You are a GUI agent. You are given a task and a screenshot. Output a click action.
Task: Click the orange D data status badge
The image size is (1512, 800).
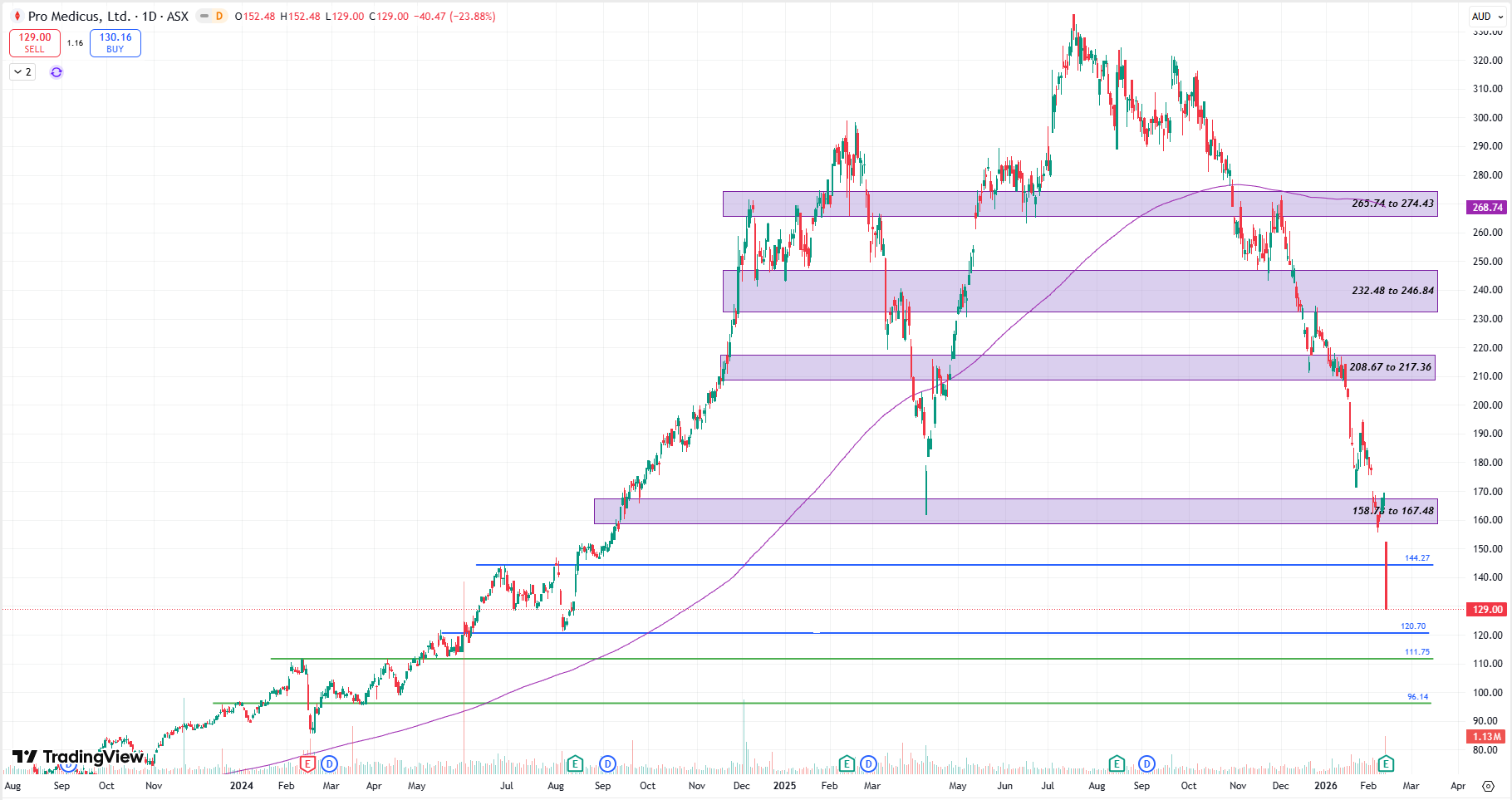click(219, 16)
